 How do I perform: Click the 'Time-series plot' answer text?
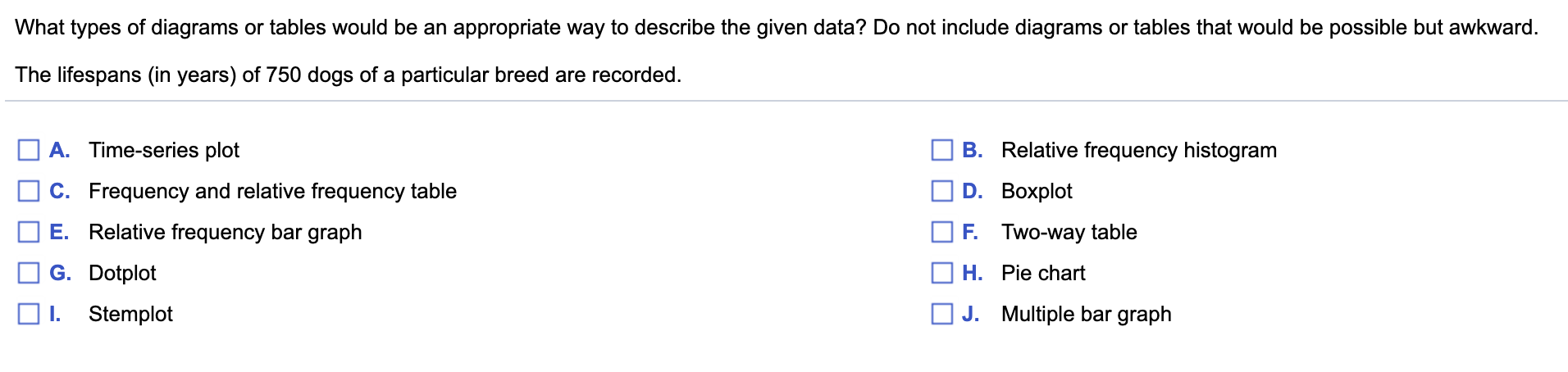[x=164, y=151]
